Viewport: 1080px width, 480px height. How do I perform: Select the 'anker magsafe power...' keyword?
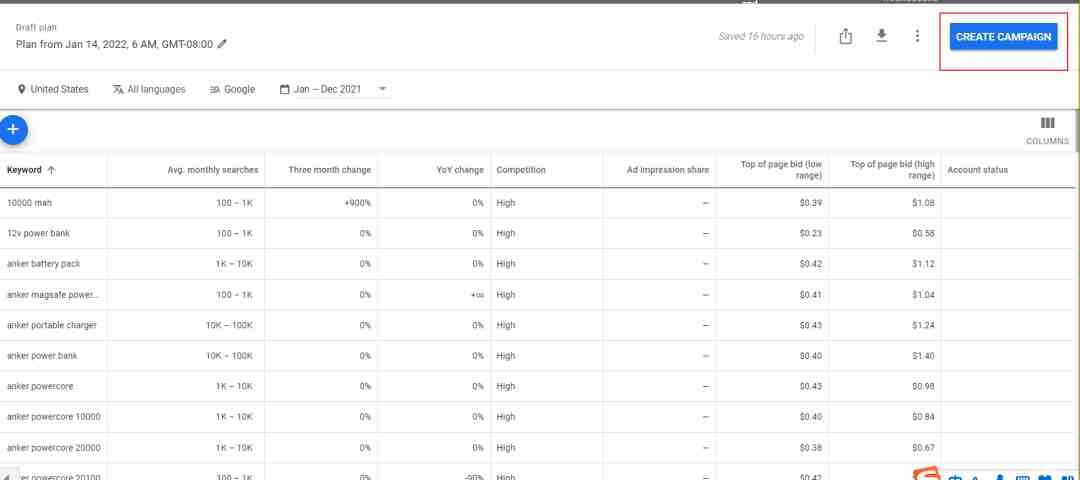(x=52, y=295)
